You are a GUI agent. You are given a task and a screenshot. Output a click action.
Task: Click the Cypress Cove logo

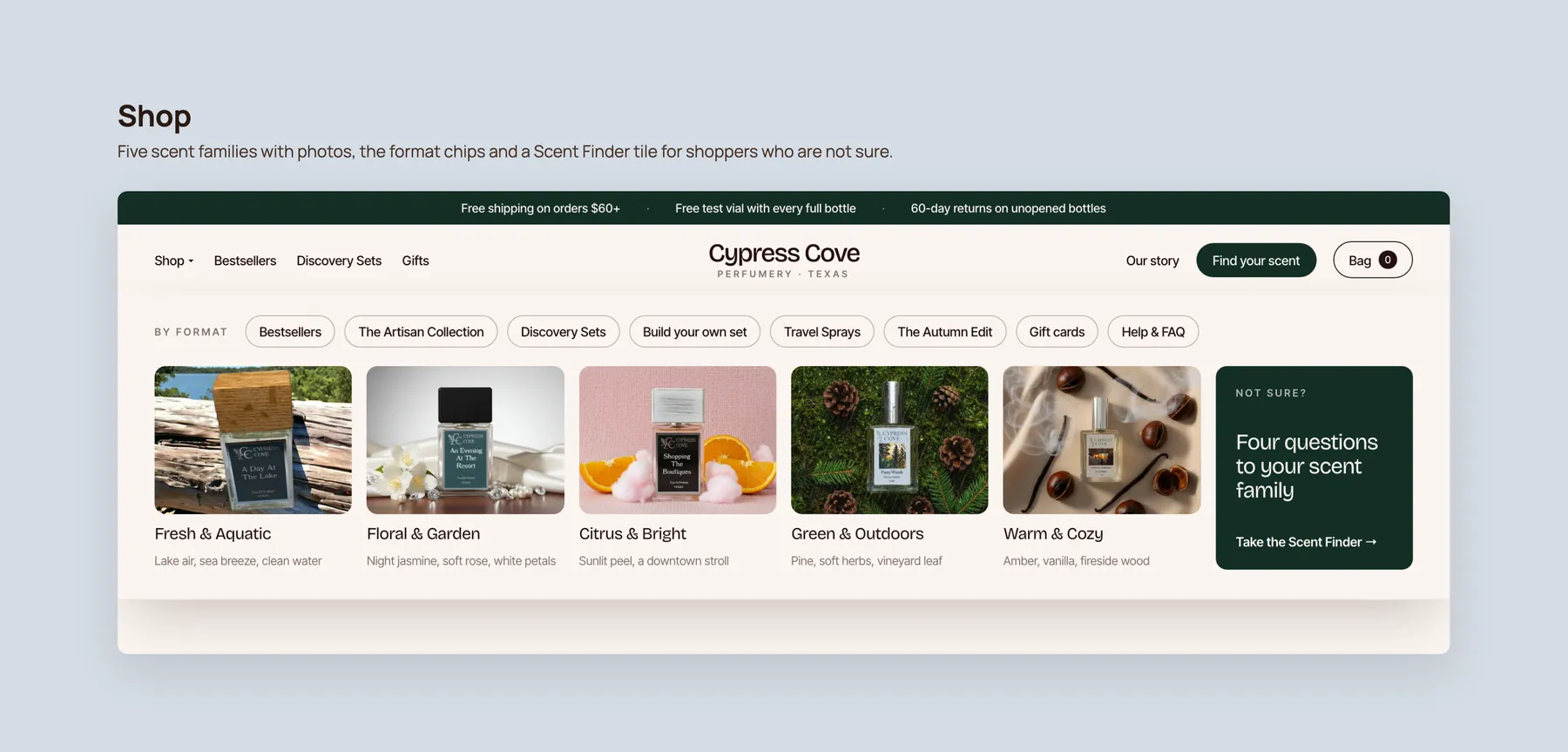click(x=783, y=260)
